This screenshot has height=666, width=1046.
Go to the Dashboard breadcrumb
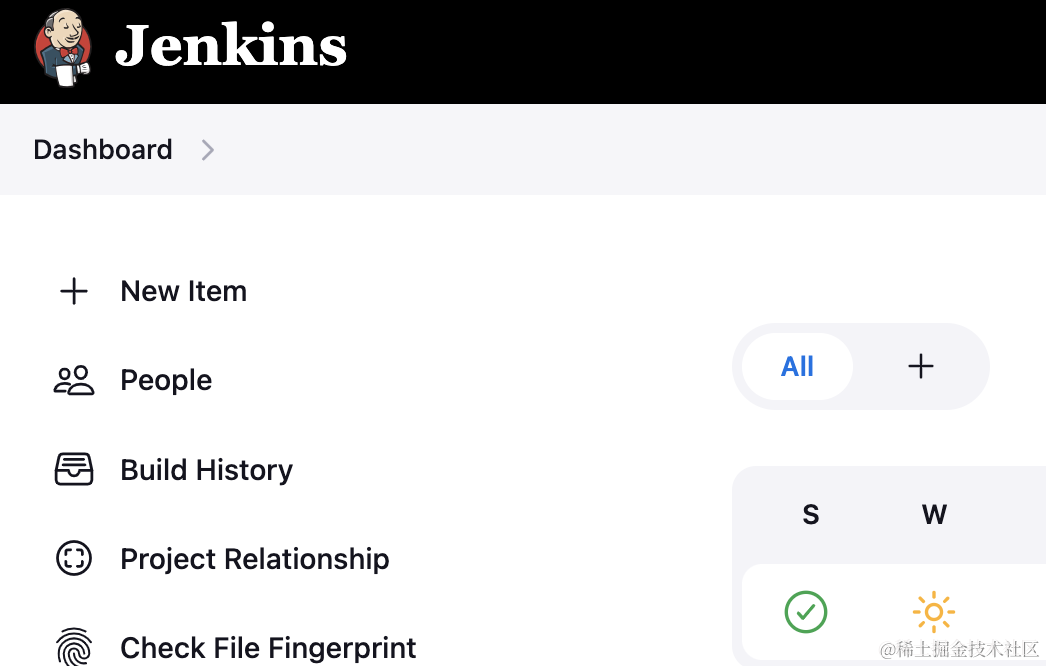click(x=103, y=149)
